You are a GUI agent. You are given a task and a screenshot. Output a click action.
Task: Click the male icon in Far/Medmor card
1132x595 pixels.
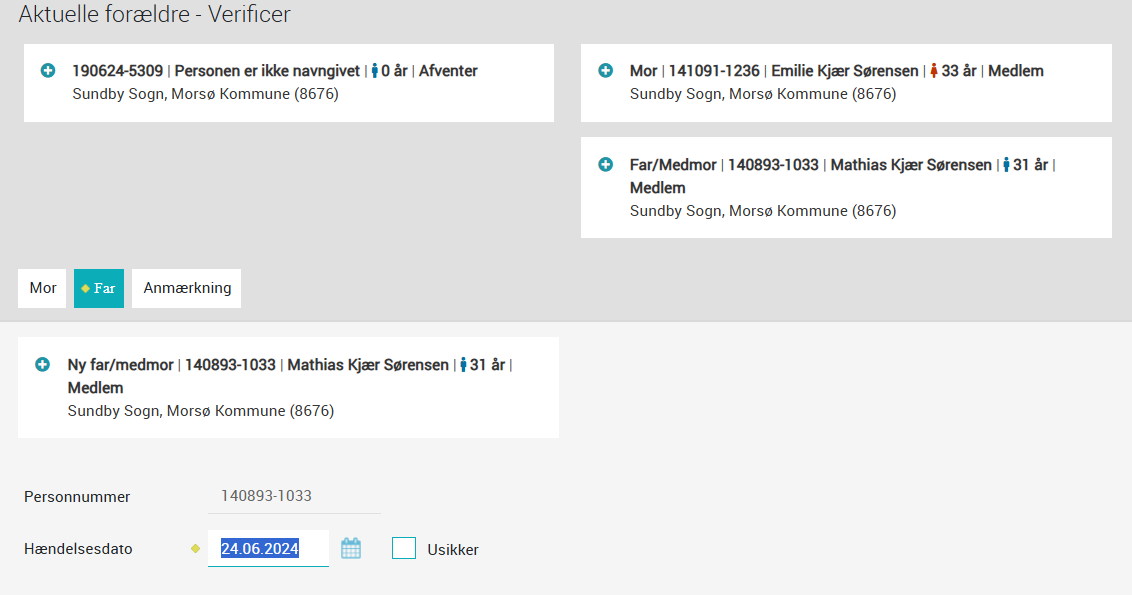tap(1007, 165)
